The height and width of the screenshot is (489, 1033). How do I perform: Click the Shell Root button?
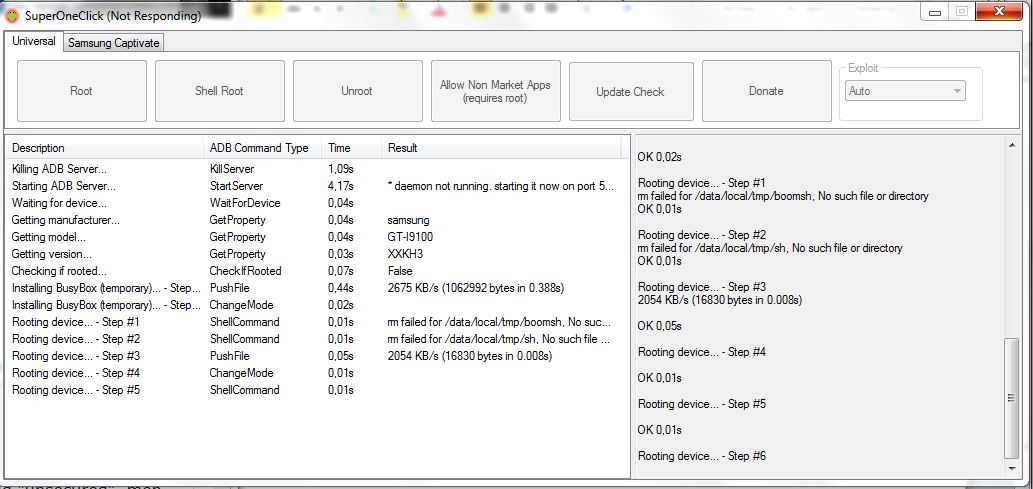point(219,91)
